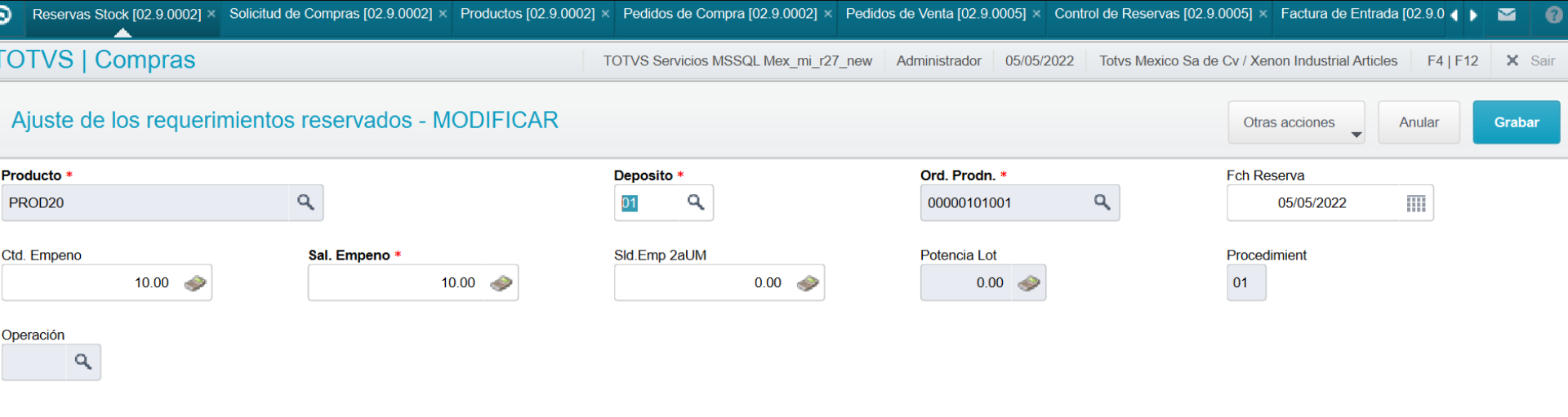This screenshot has width=1568, height=417.
Task: Open calculator for Sld.Emp 2aUM field
Action: 808,283
